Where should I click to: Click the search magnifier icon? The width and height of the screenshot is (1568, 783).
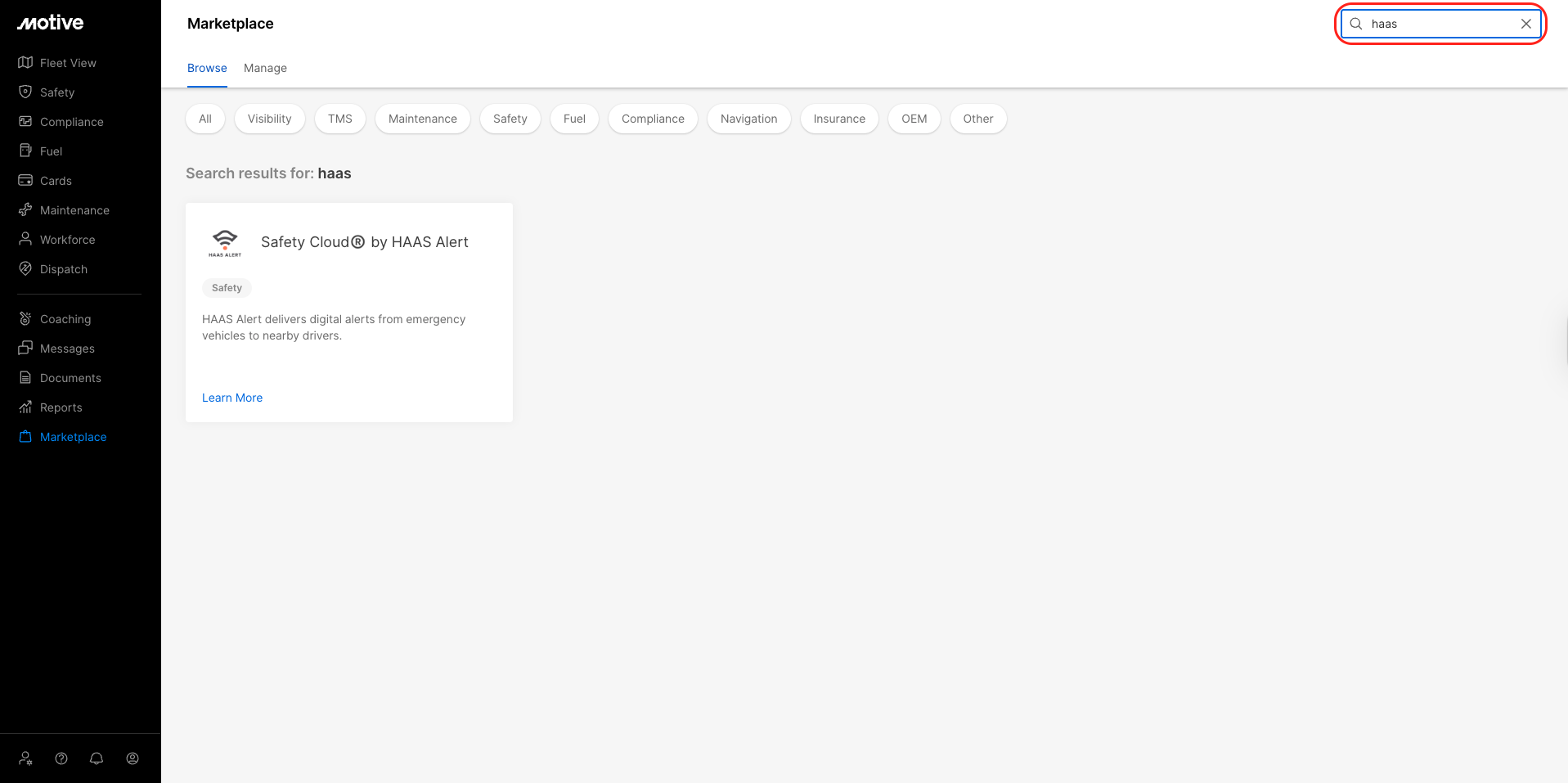[x=1356, y=24]
